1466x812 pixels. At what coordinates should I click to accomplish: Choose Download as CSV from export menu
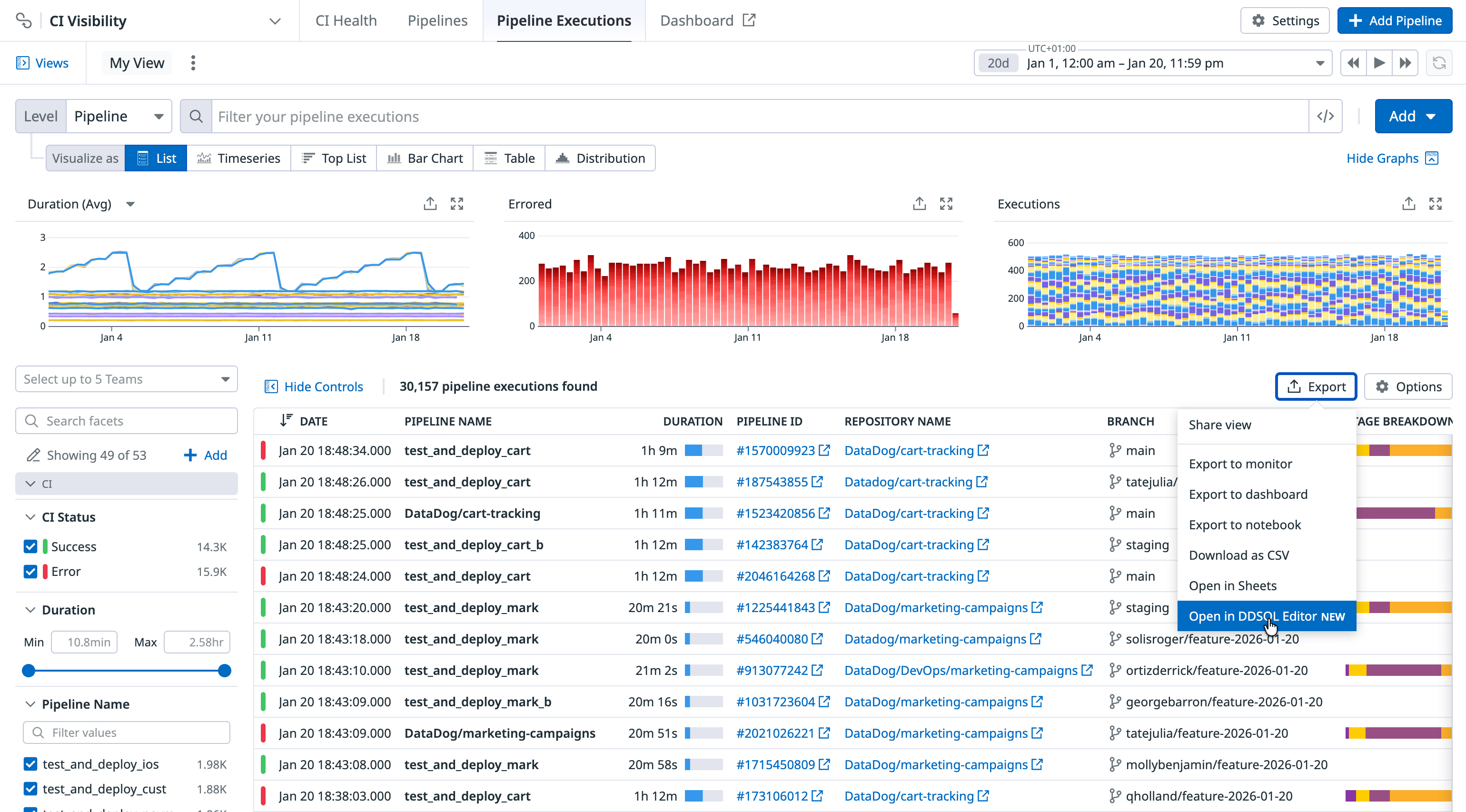pyautogui.click(x=1238, y=555)
